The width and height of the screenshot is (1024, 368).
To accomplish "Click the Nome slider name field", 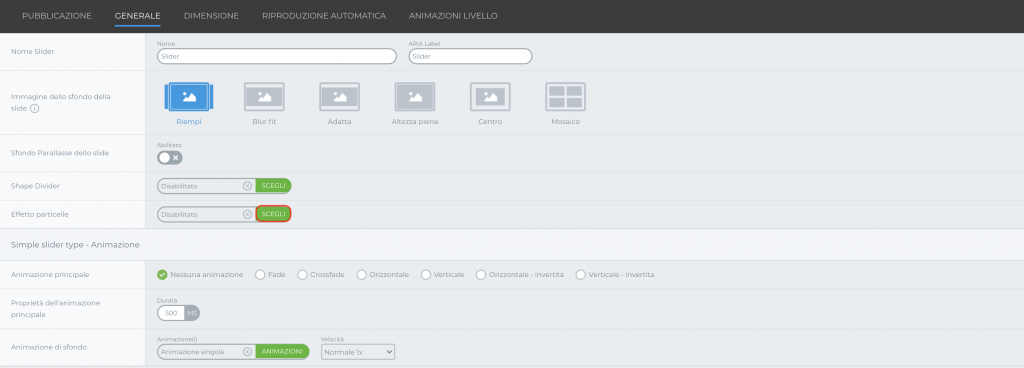I will coord(277,57).
